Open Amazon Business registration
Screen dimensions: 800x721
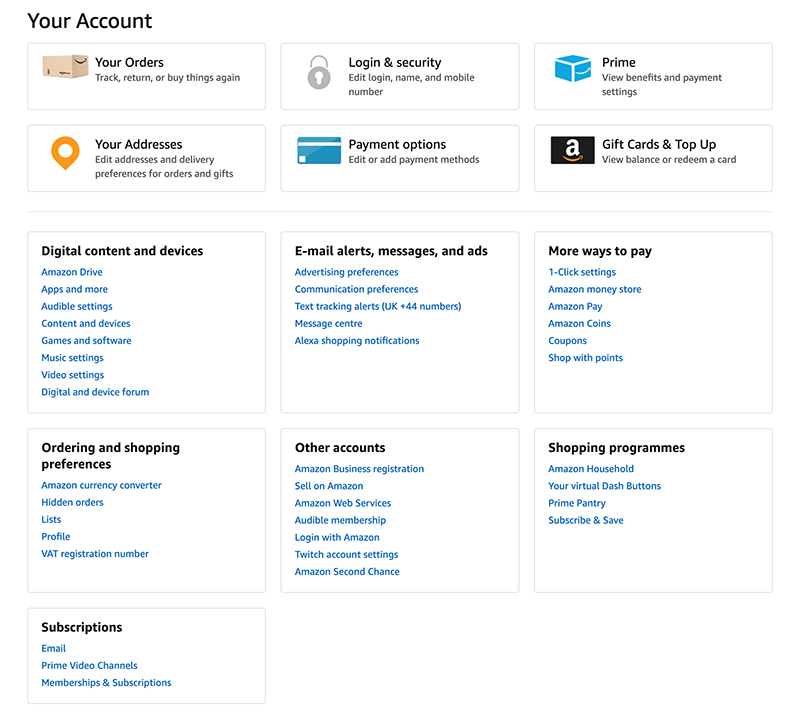pyautogui.click(x=359, y=469)
